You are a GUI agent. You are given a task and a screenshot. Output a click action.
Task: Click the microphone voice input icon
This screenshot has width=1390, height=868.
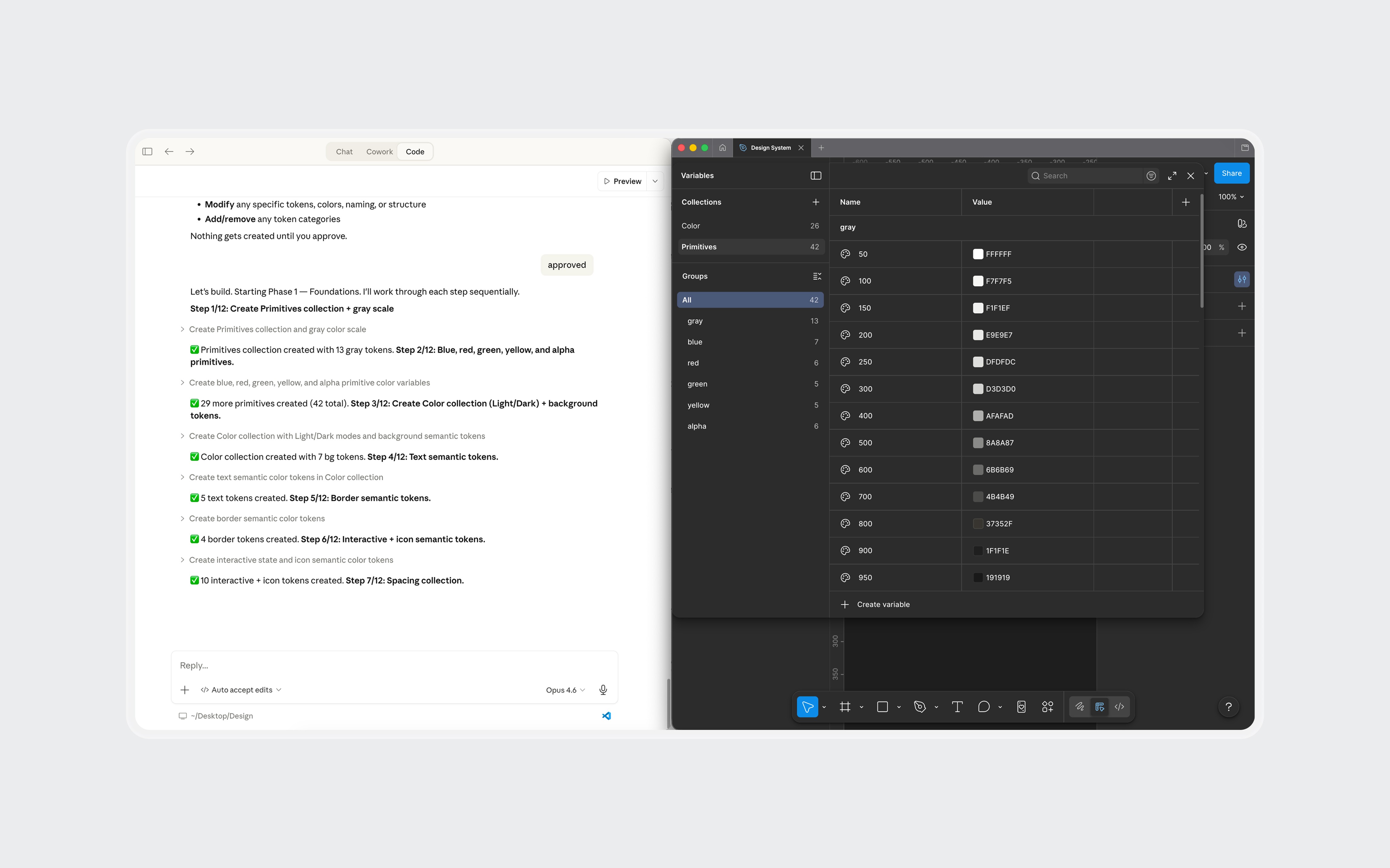point(603,689)
